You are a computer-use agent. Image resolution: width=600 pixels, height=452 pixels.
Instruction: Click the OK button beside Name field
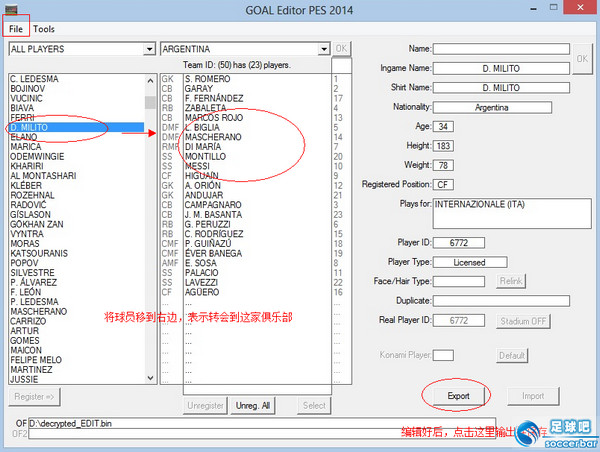point(582,59)
